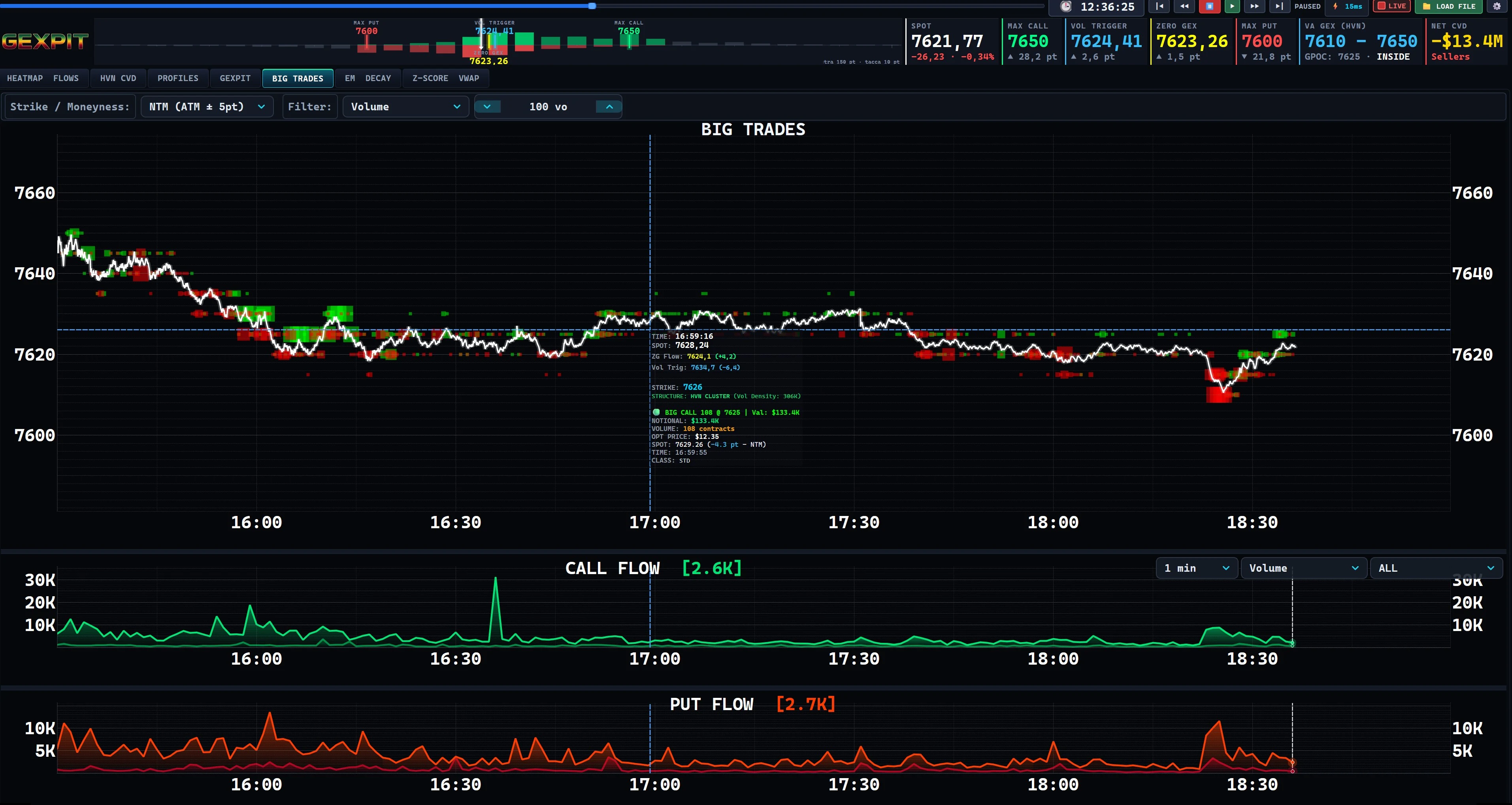
Task: Open EM DECAY tab
Action: 368,78
